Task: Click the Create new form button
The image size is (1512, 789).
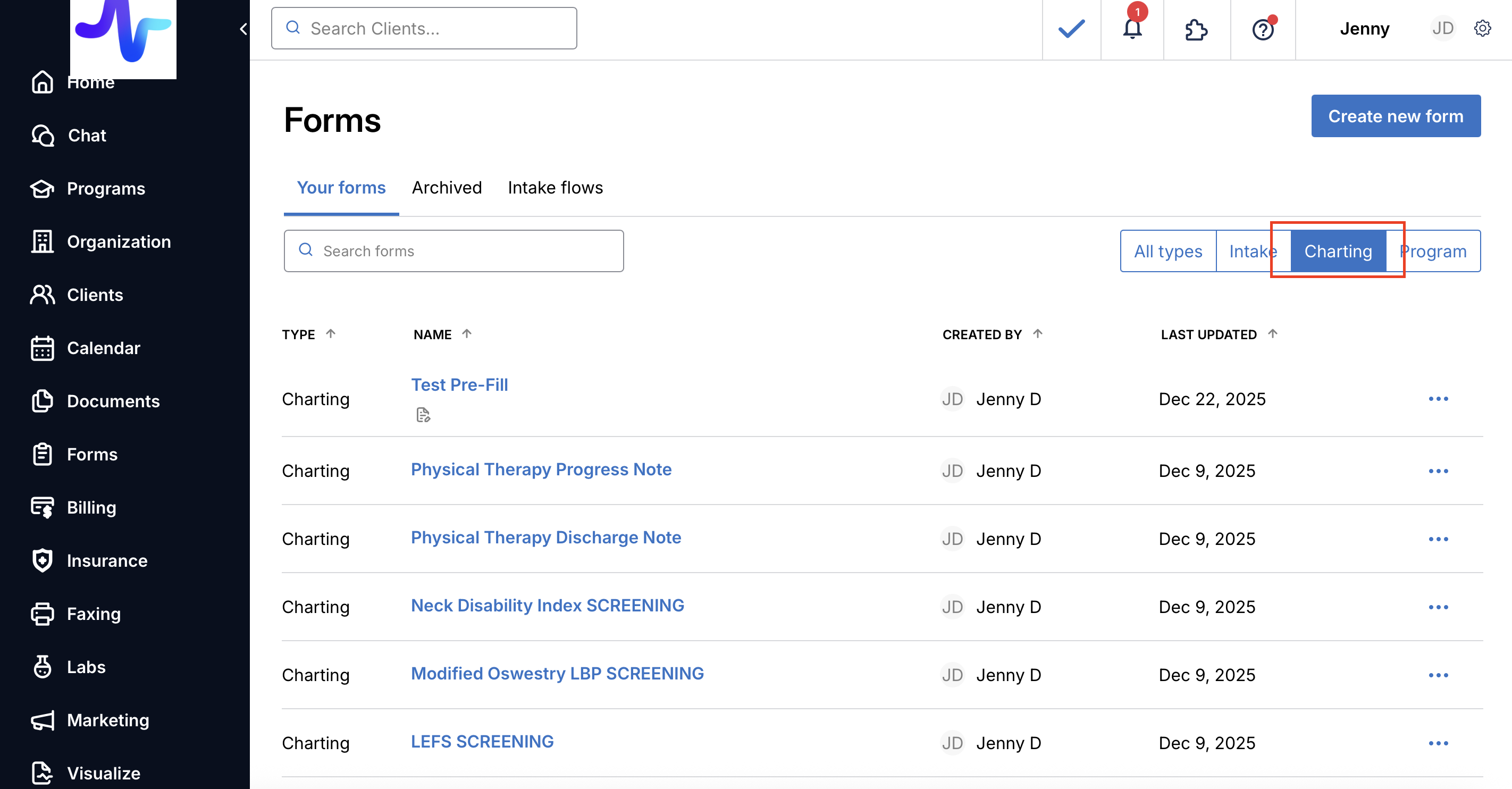Action: pos(1395,116)
